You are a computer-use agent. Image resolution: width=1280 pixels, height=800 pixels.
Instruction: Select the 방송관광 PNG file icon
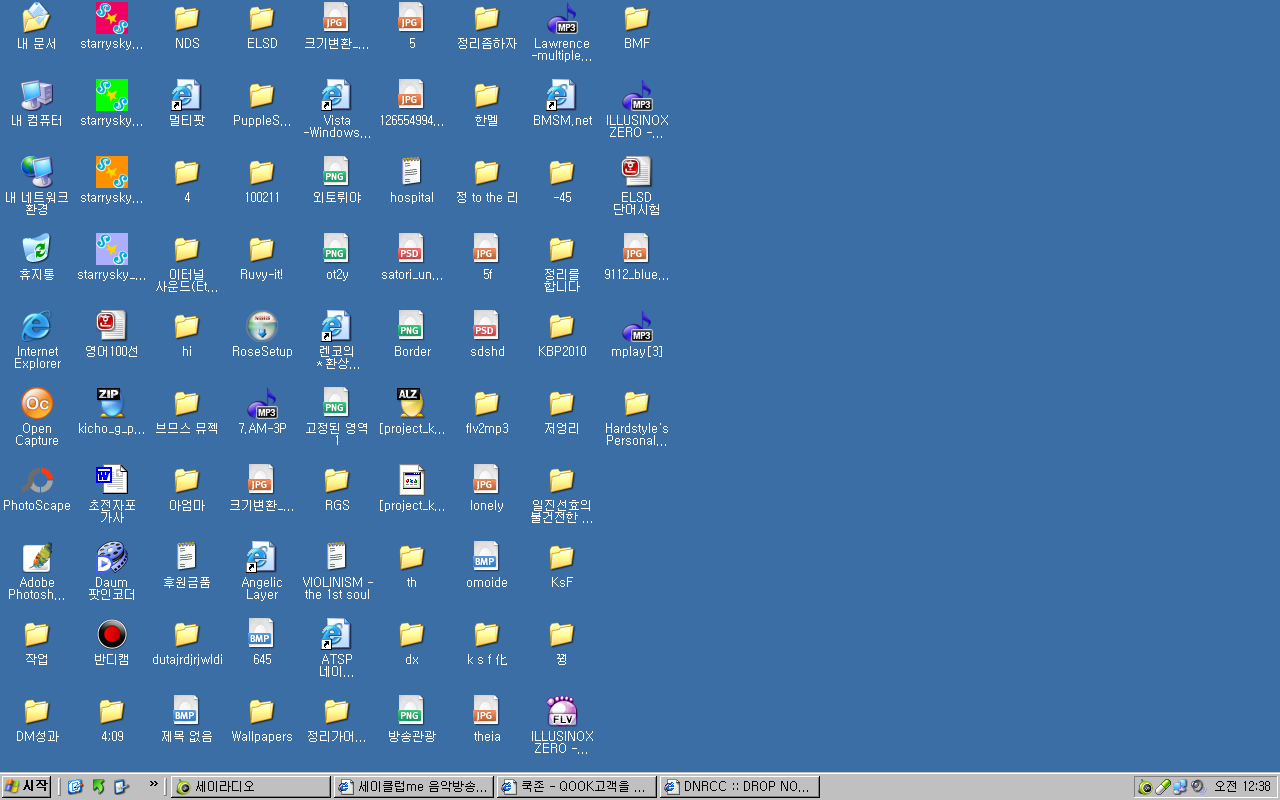tap(412, 712)
